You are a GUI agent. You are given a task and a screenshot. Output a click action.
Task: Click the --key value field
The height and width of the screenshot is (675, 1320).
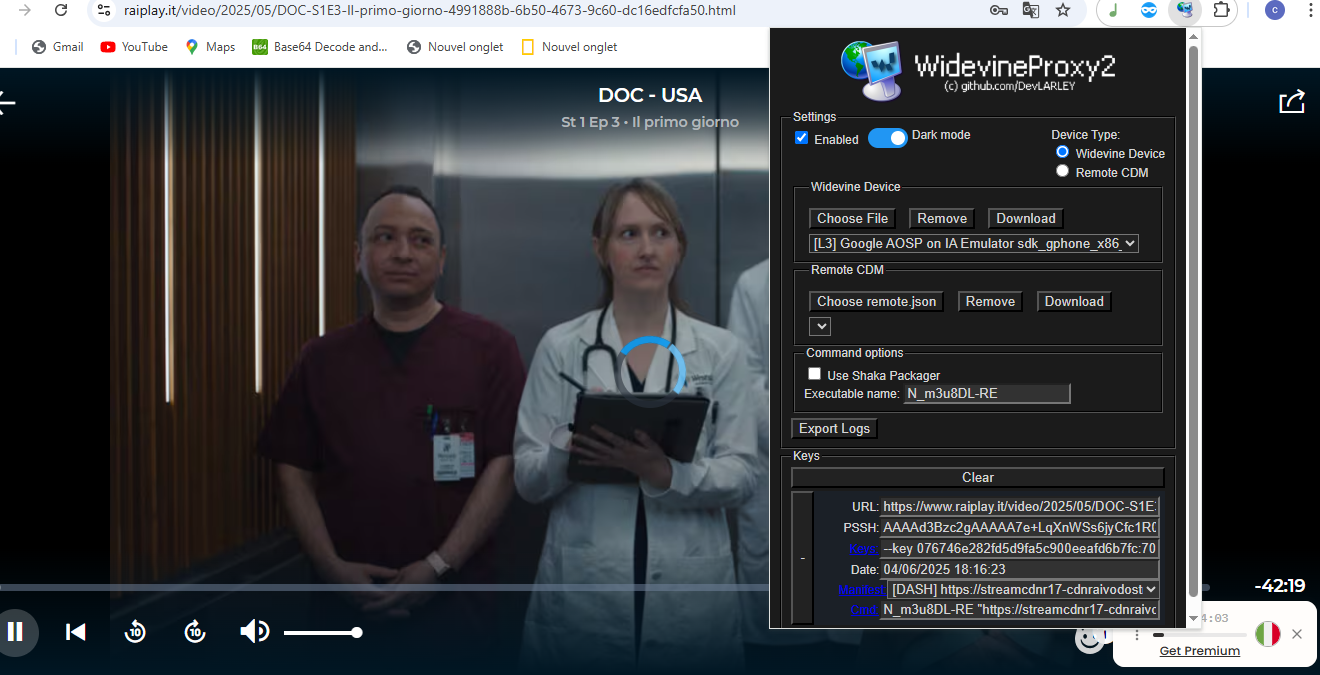click(x=1020, y=548)
